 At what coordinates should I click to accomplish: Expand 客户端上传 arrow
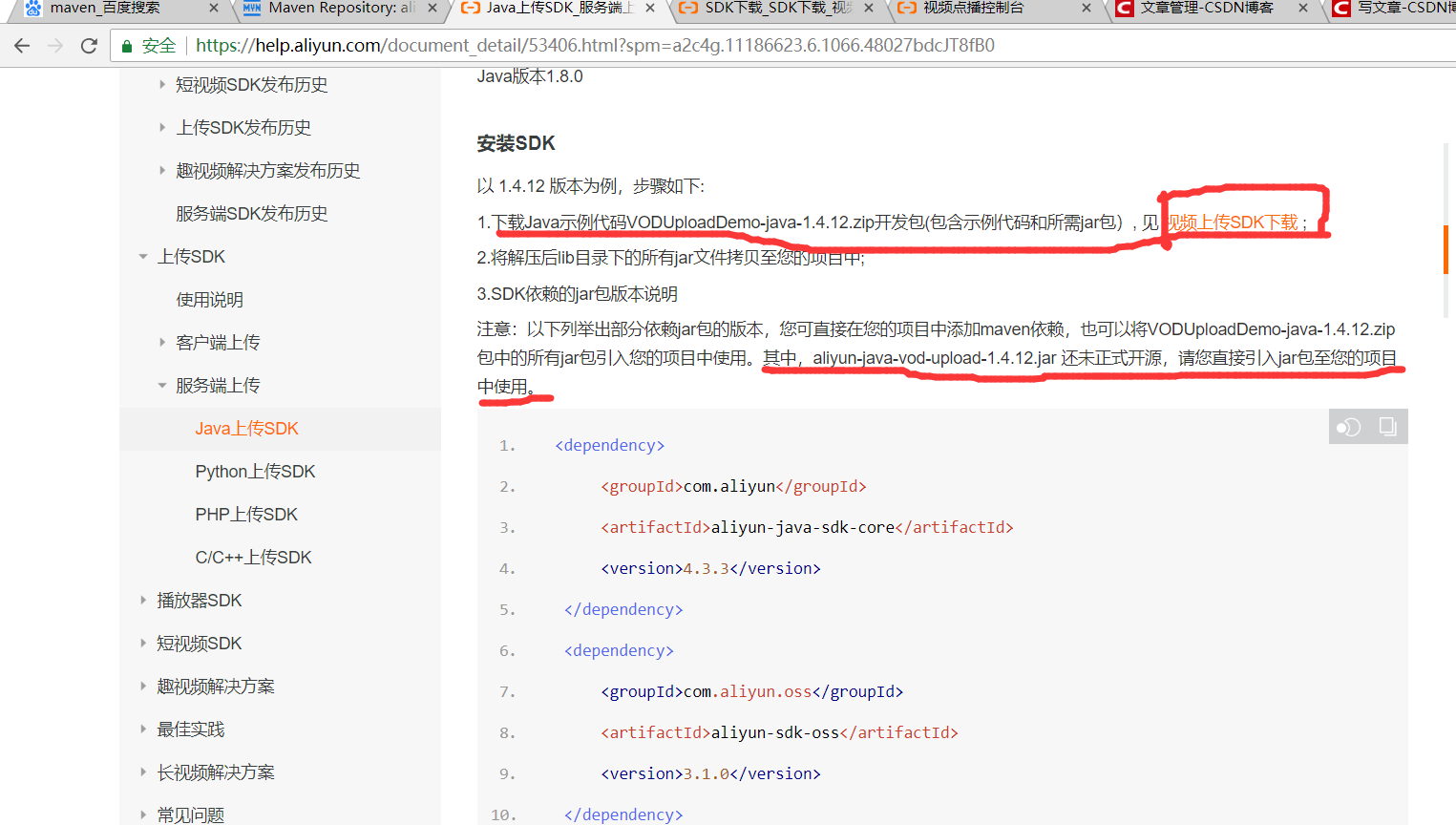[x=162, y=342]
